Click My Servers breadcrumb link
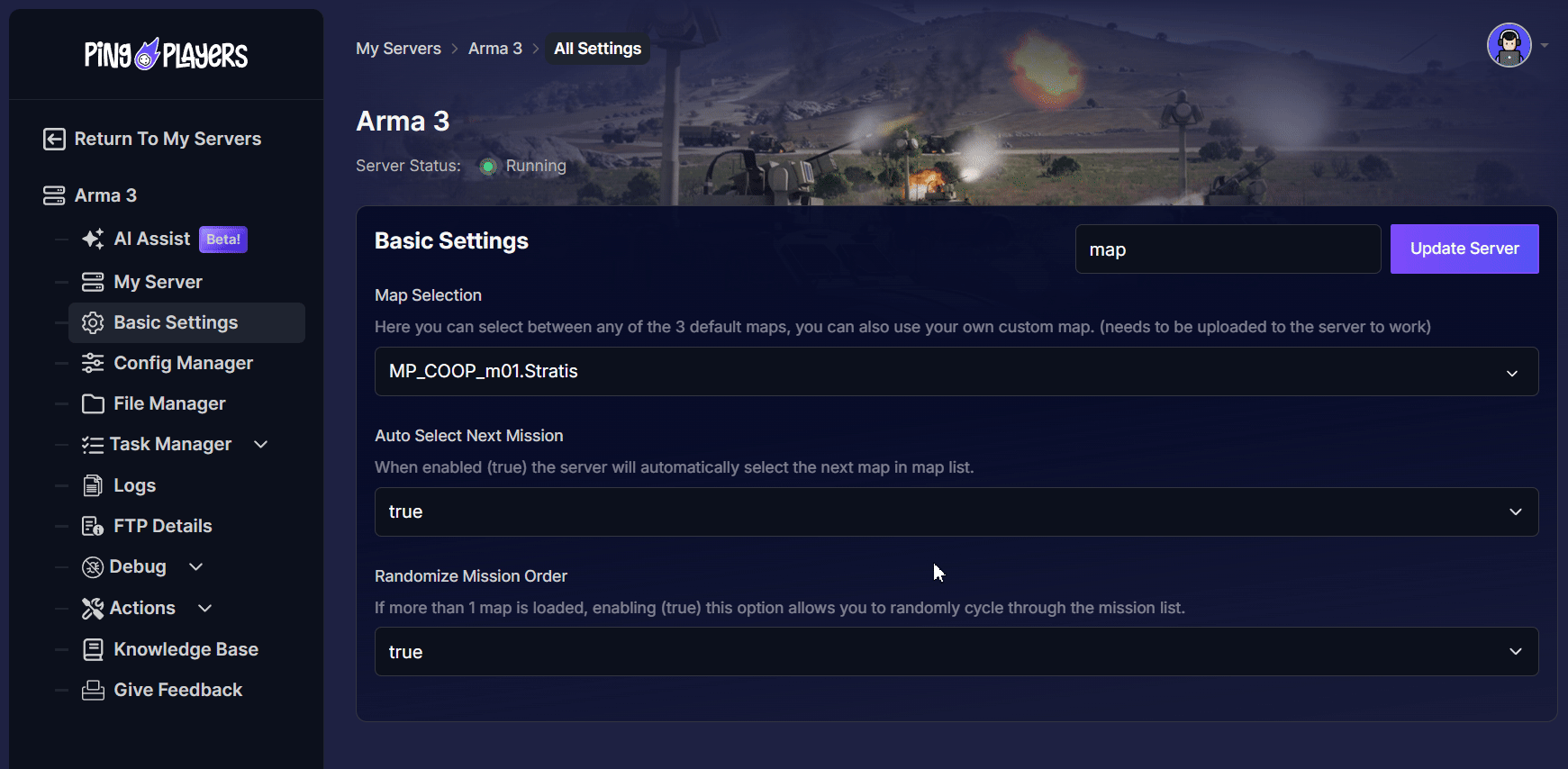The image size is (1568, 769). click(x=399, y=49)
